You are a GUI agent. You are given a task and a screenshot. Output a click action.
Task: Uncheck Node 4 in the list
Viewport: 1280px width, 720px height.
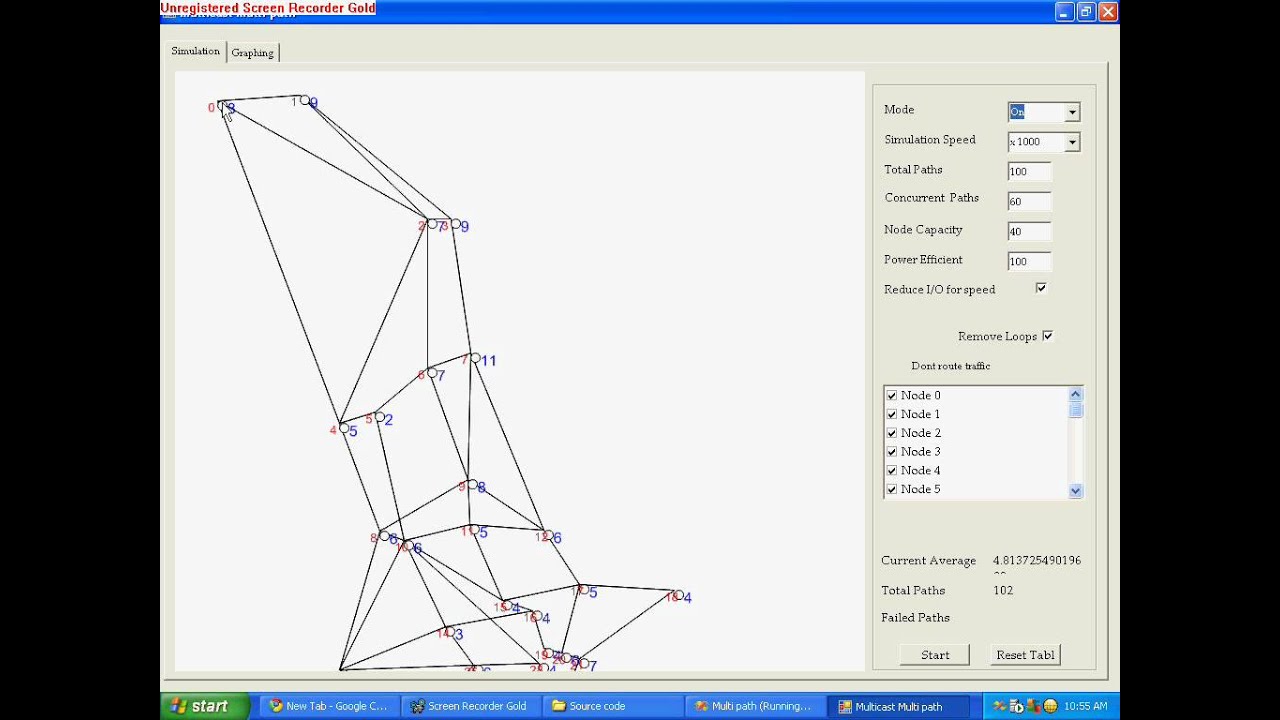click(x=892, y=471)
